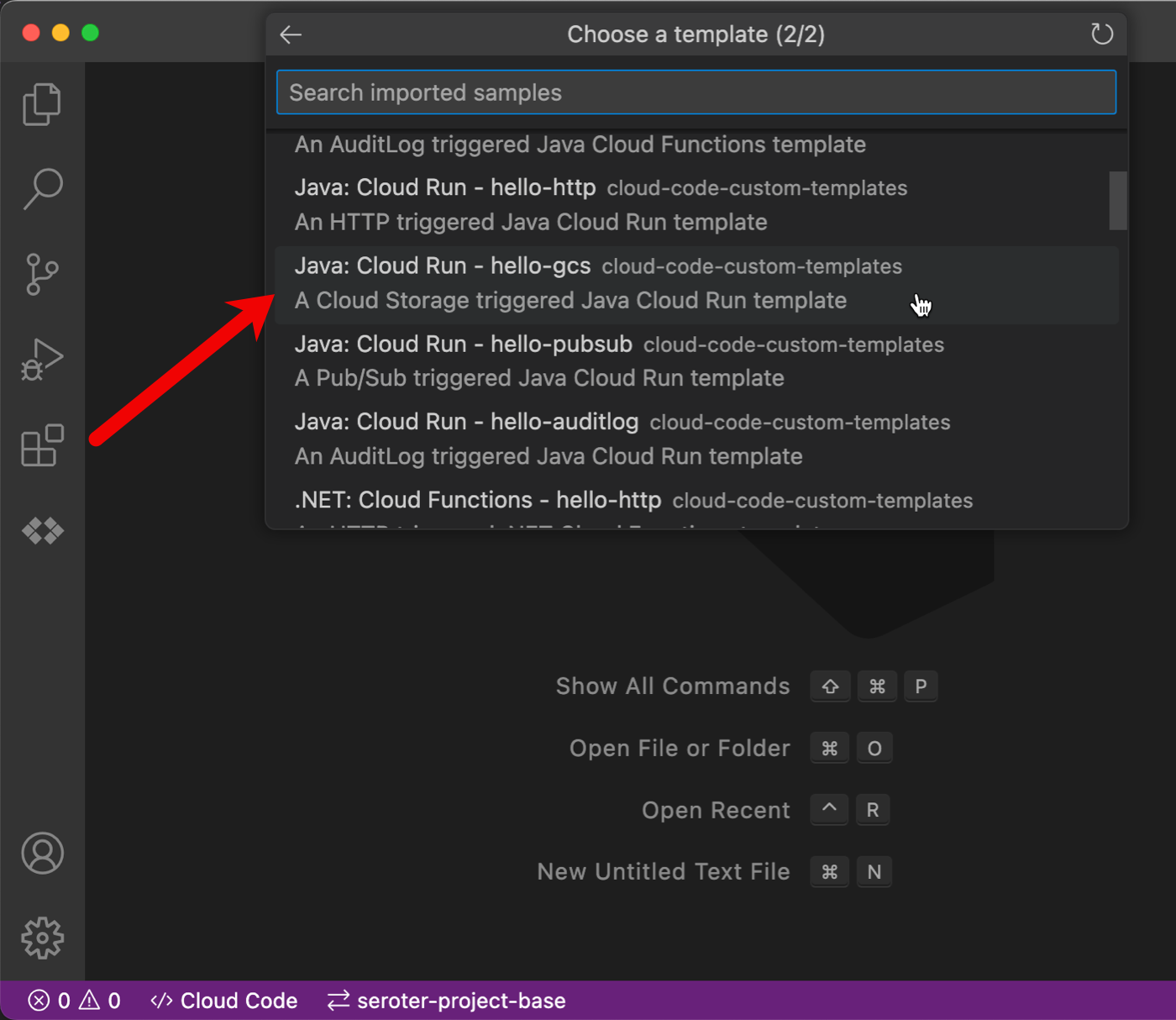Select Java: Cloud Run - hello-auditlog template
The width and height of the screenshot is (1176, 1020).
(622, 439)
